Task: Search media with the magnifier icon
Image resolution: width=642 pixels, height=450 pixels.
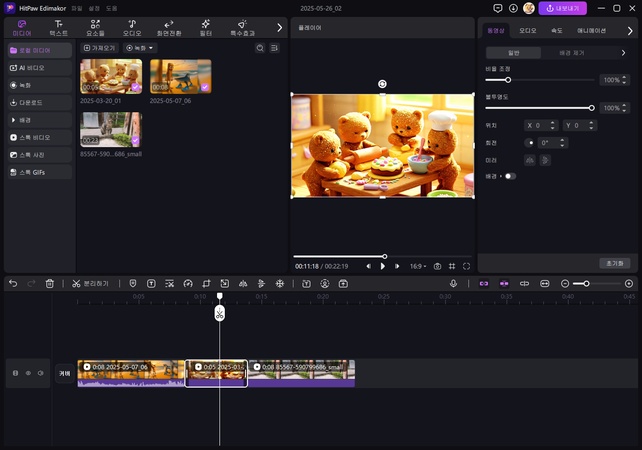Action: (x=260, y=48)
